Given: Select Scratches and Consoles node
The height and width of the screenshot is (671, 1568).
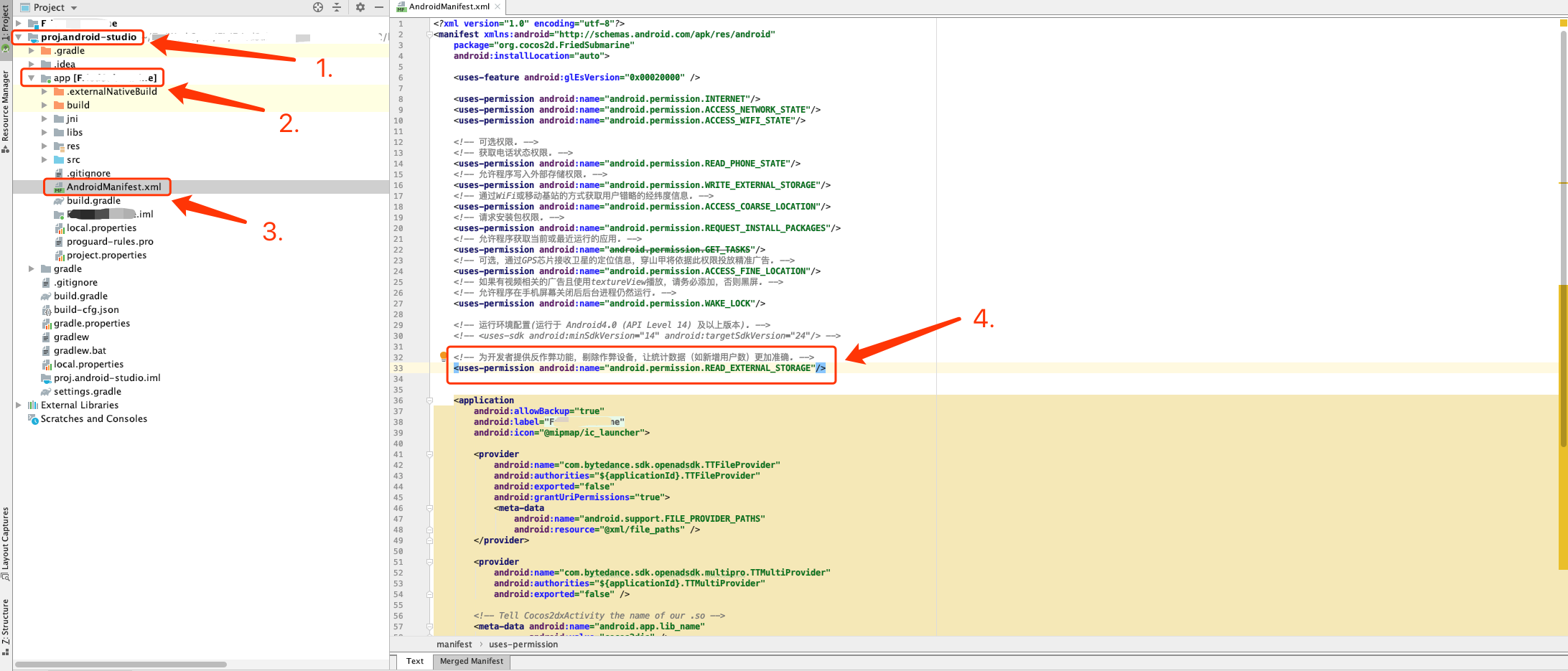Looking at the screenshot, I should pos(93,418).
